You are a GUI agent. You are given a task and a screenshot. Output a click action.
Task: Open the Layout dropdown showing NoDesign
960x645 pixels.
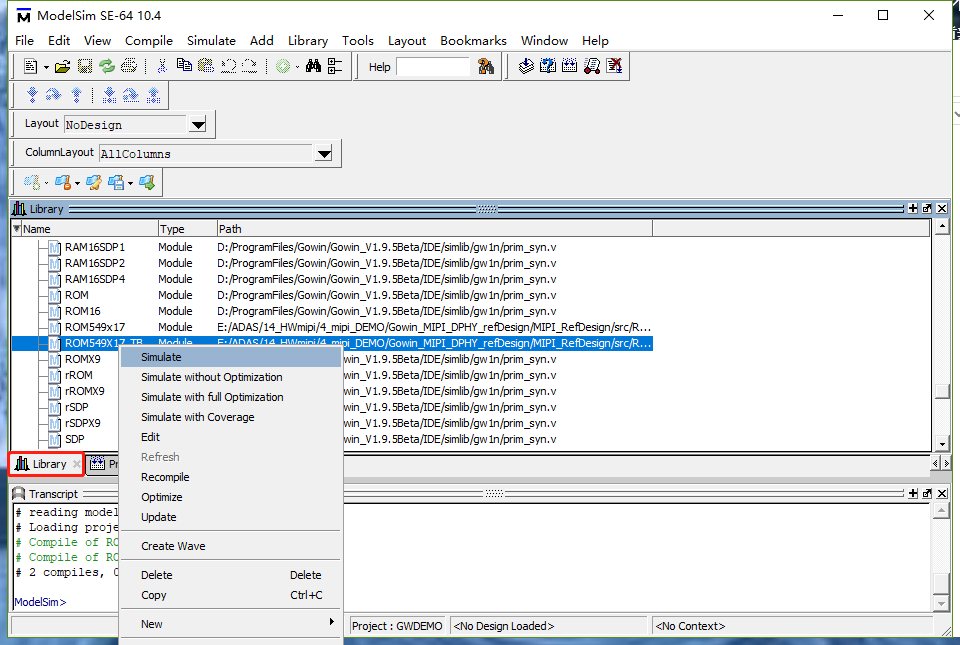click(197, 124)
